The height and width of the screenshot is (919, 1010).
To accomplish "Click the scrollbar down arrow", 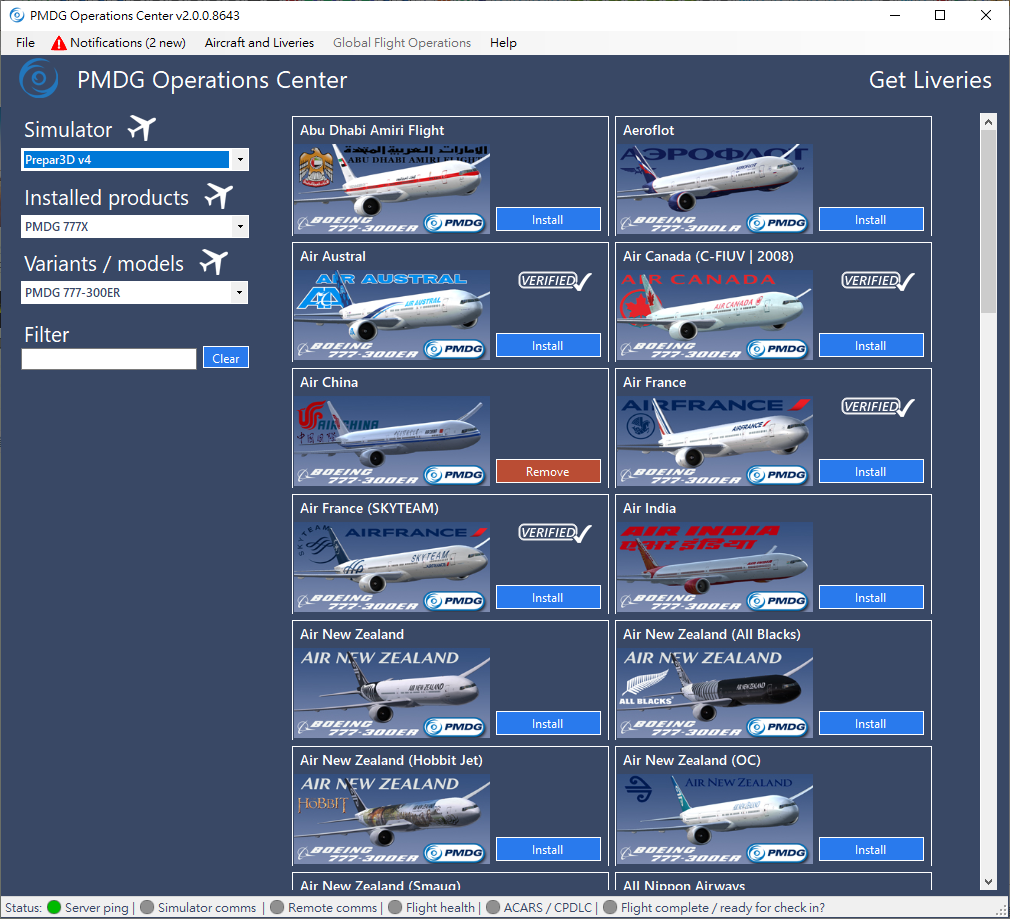I will [x=988, y=882].
